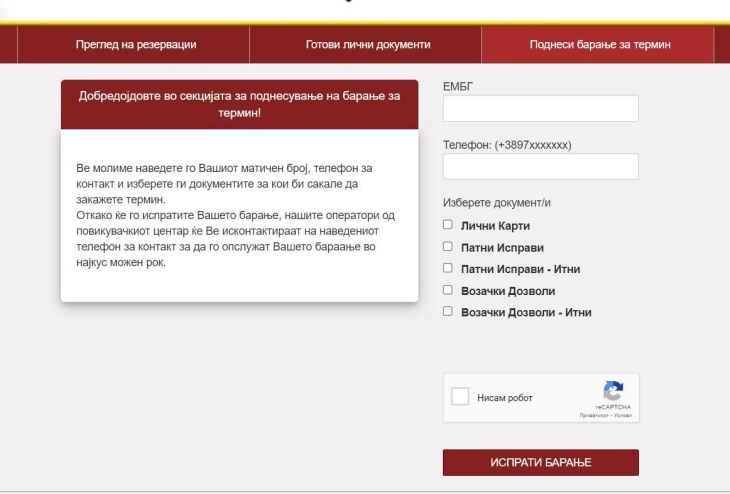Tick the "Нисам робот" reCAPTCHA checkbox
Screen dimensions: 730x494
[460, 397]
